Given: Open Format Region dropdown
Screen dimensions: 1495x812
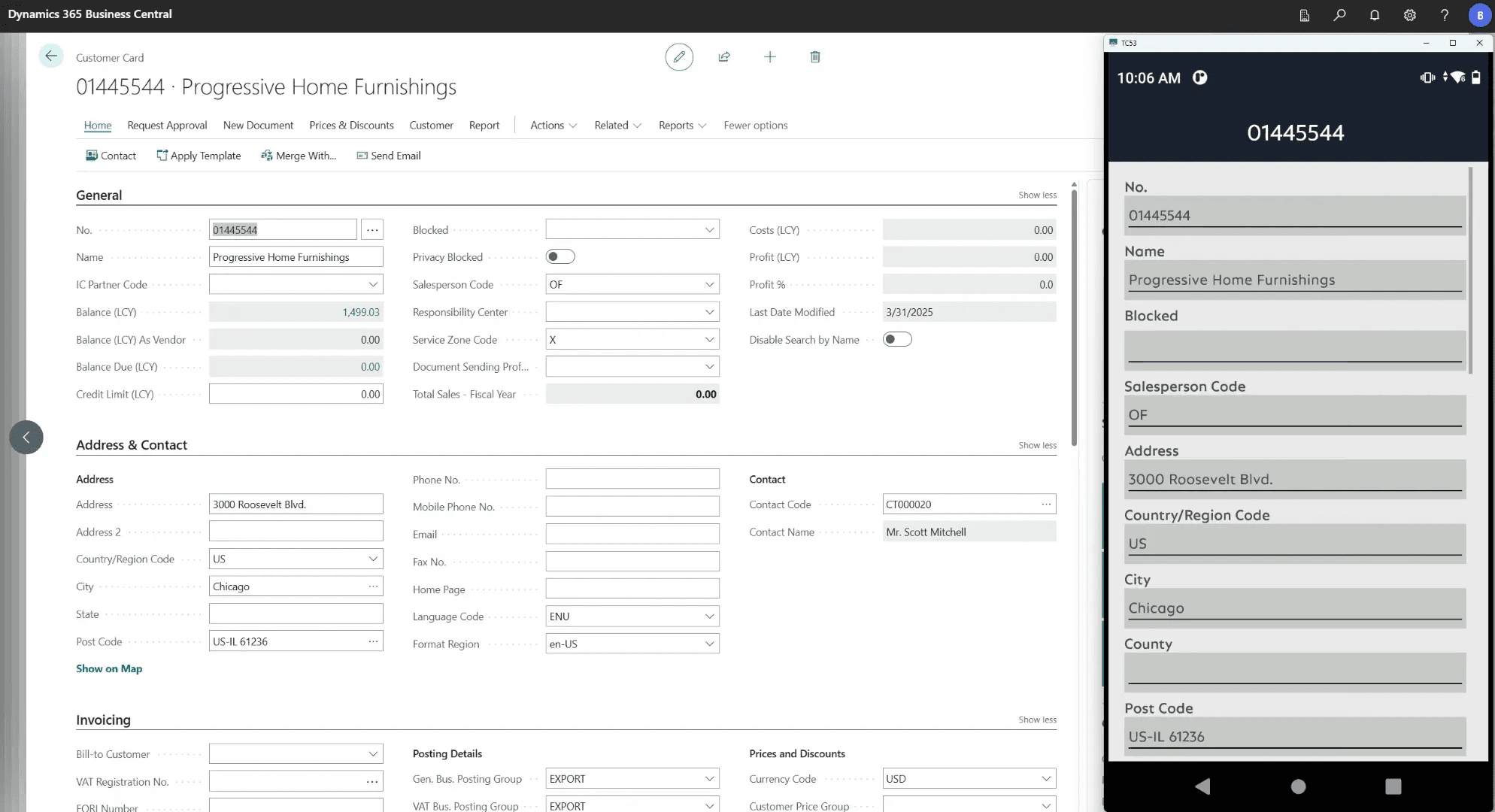Looking at the screenshot, I should click(709, 644).
